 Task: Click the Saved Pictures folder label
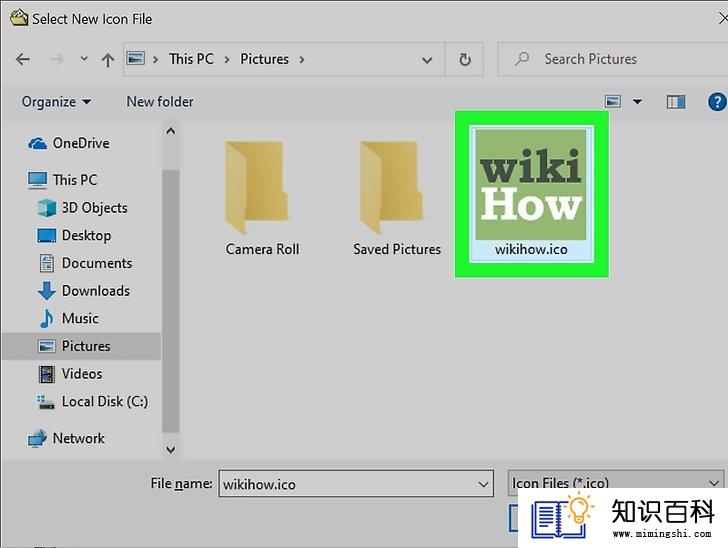click(x=397, y=249)
